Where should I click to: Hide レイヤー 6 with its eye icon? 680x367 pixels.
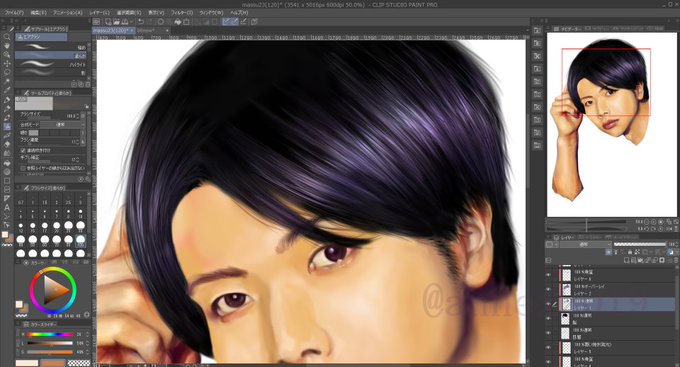548,275
